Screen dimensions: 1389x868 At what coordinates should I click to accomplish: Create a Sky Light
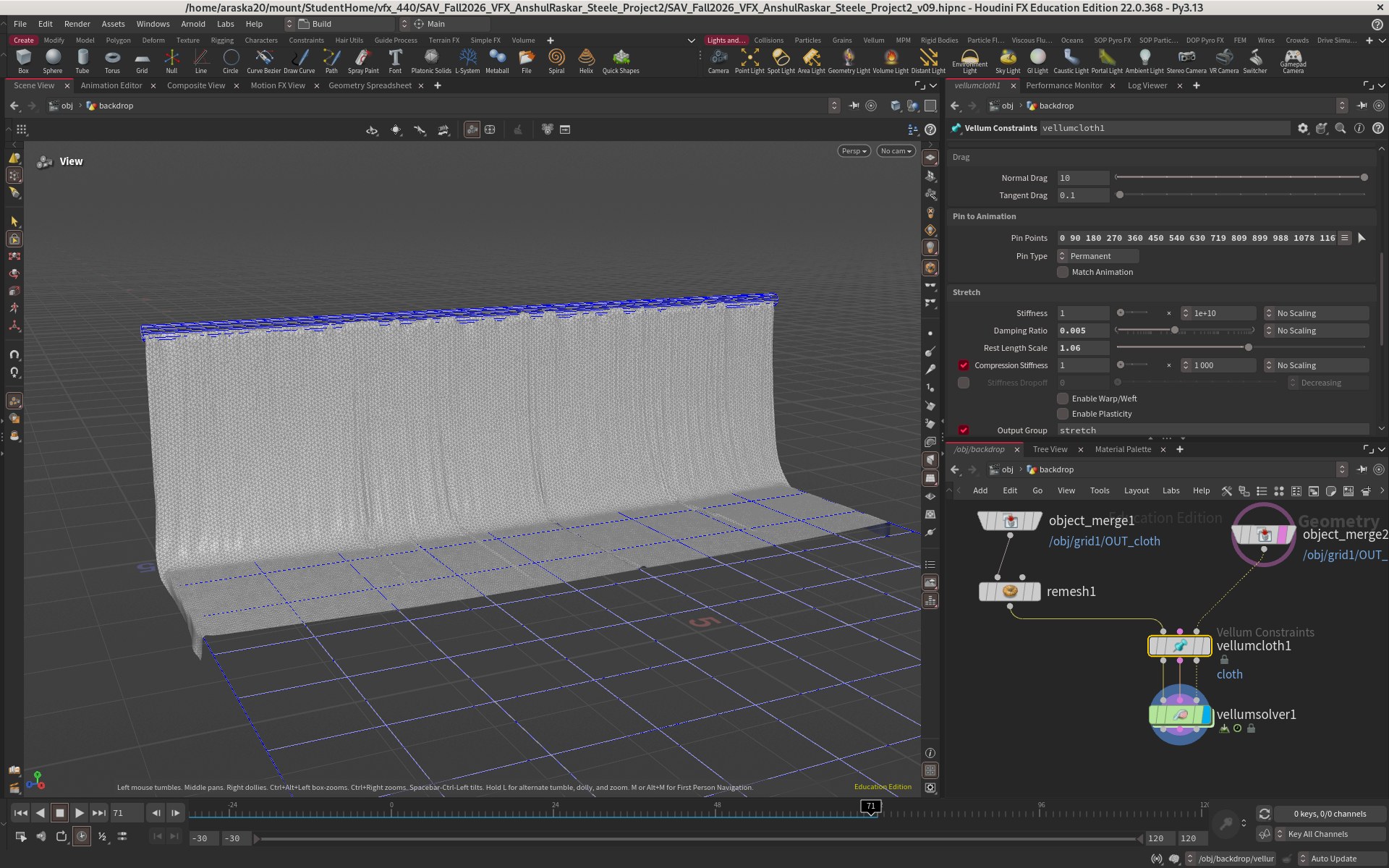[1008, 61]
